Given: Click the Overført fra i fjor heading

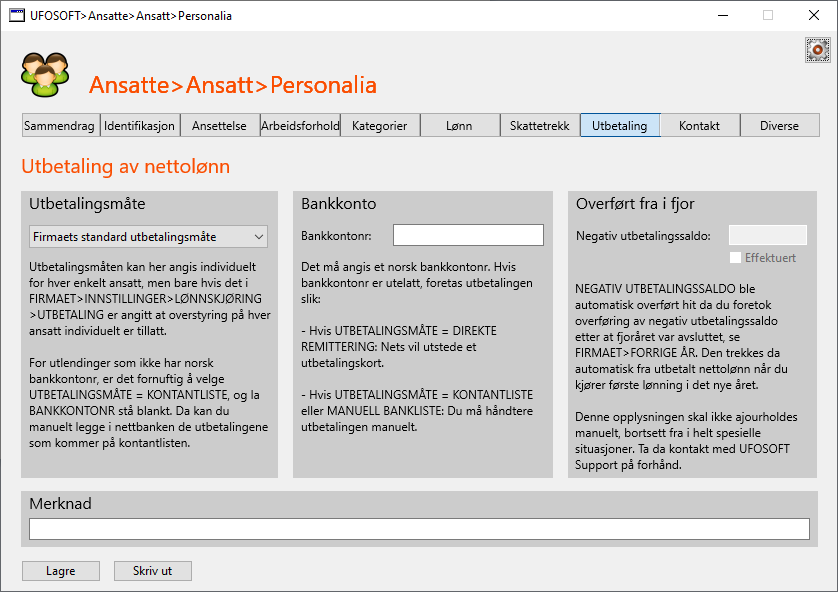Looking at the screenshot, I should (x=635, y=204).
